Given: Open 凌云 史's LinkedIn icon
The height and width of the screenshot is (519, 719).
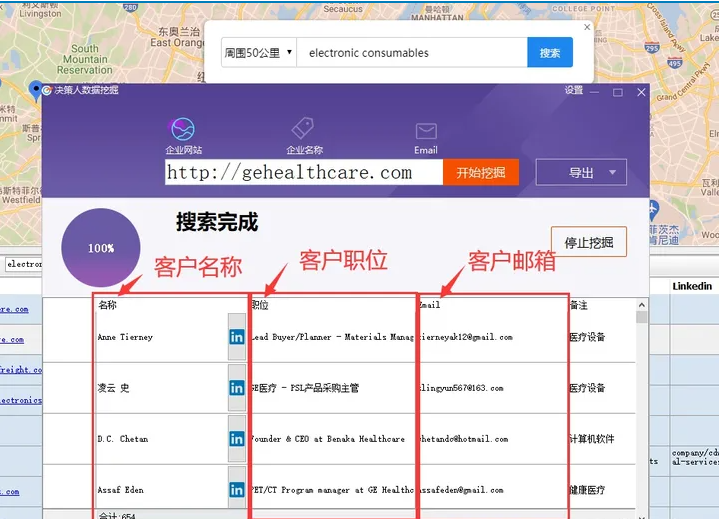Looking at the screenshot, I should tap(237, 388).
